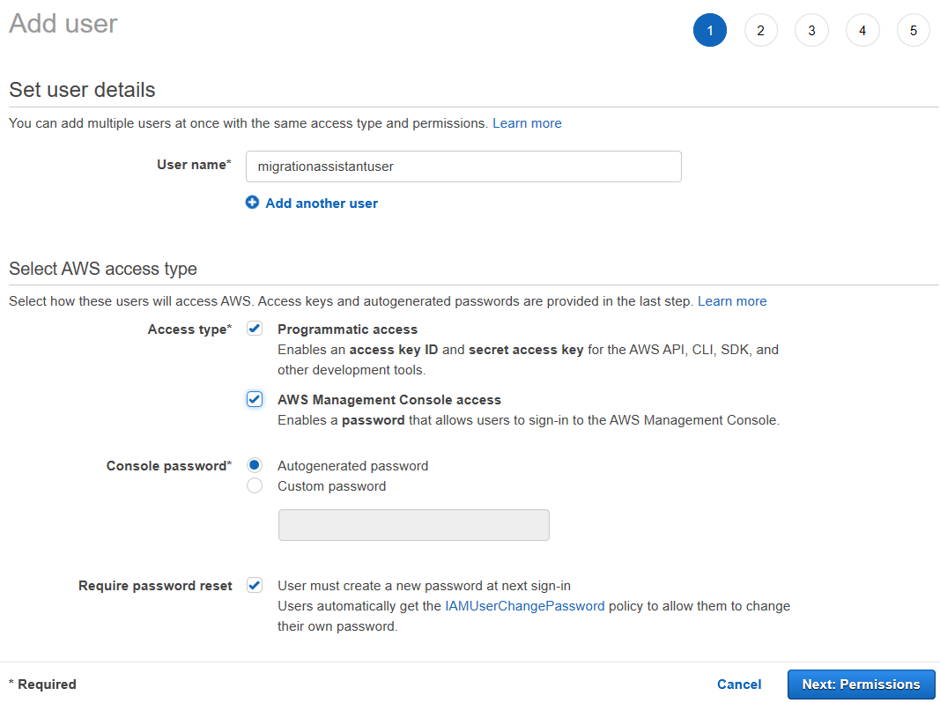
Task: Click the blue plus icon beside Add another user
Action: coord(252,203)
